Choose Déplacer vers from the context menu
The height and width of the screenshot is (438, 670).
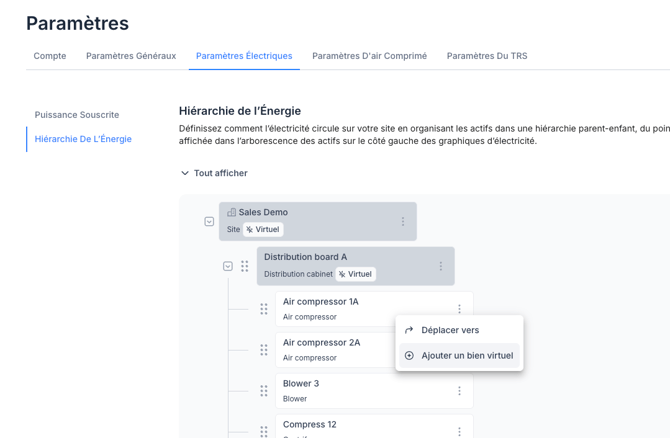click(x=449, y=330)
